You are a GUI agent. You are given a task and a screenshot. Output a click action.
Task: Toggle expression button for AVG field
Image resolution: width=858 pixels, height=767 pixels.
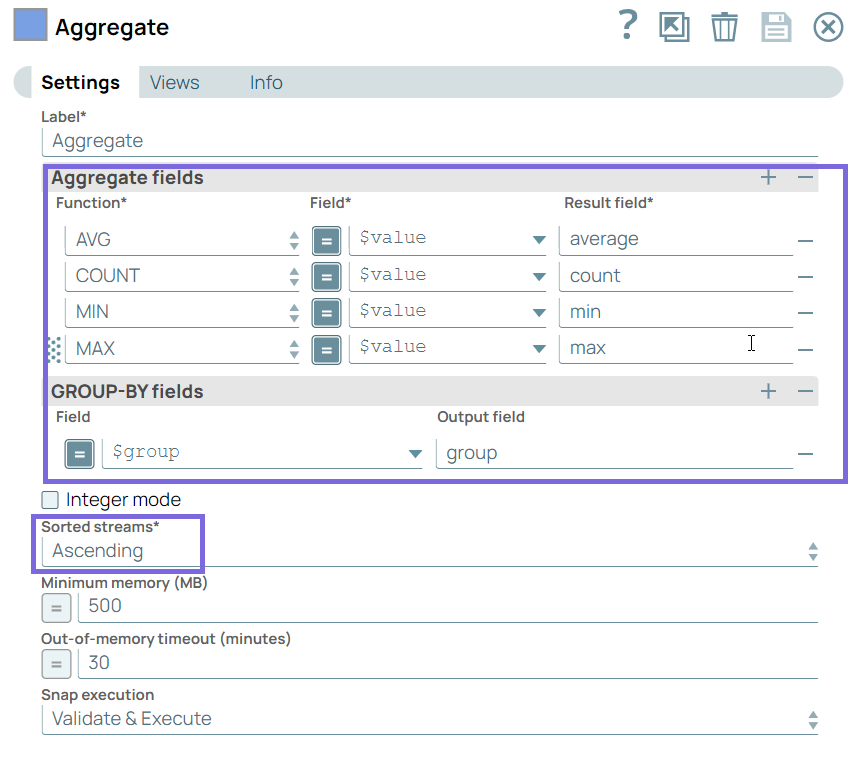326,240
